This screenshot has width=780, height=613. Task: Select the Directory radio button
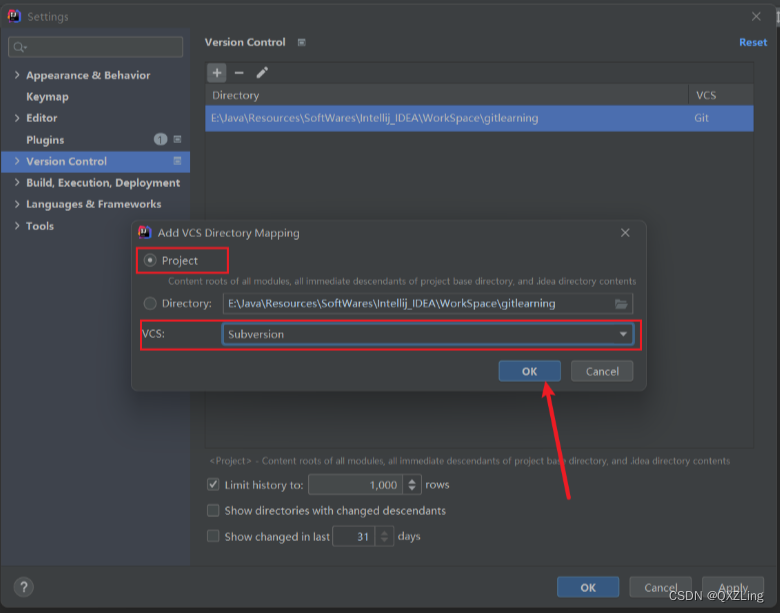click(150, 303)
